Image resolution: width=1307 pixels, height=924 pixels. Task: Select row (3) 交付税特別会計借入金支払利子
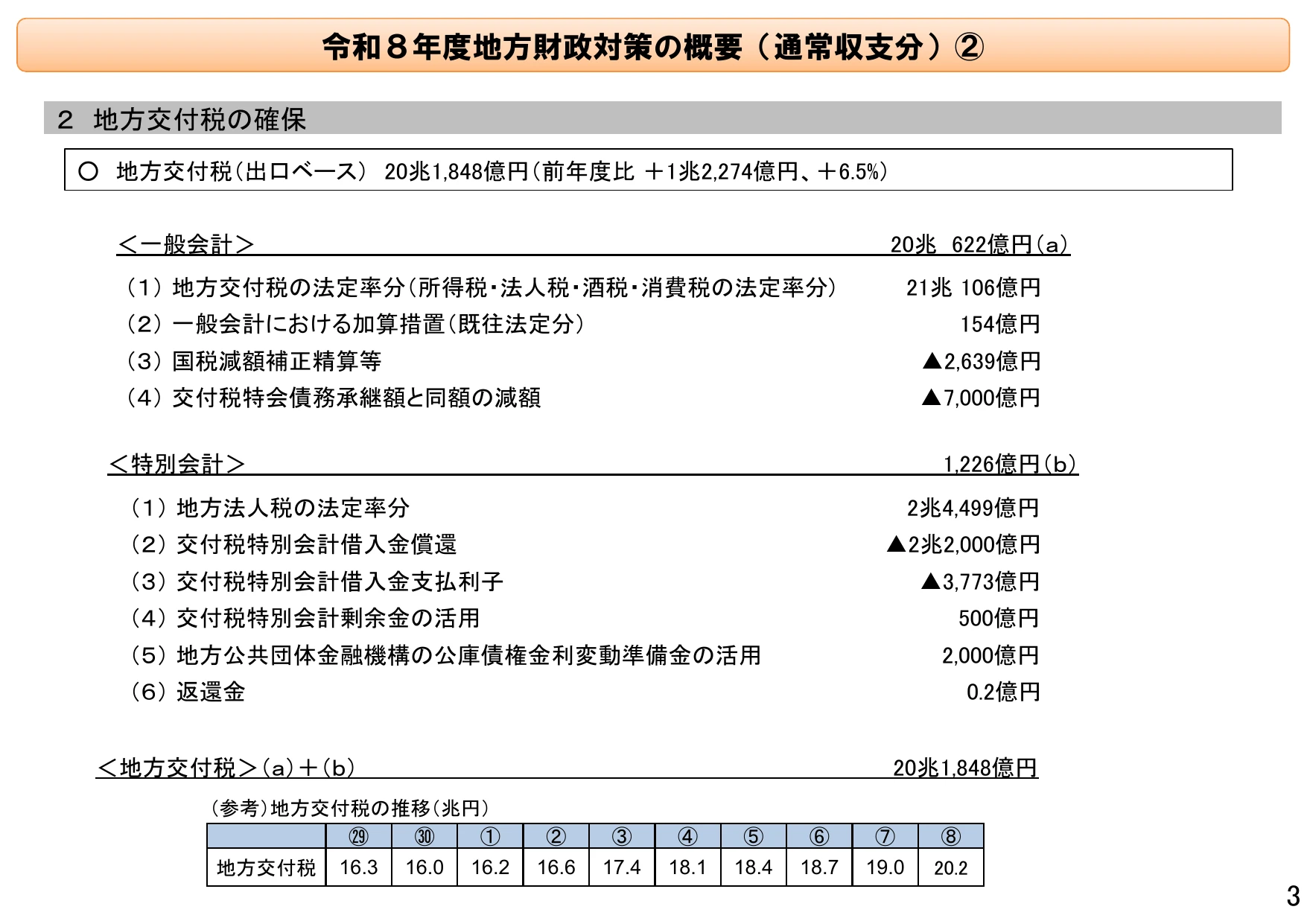coord(317,582)
